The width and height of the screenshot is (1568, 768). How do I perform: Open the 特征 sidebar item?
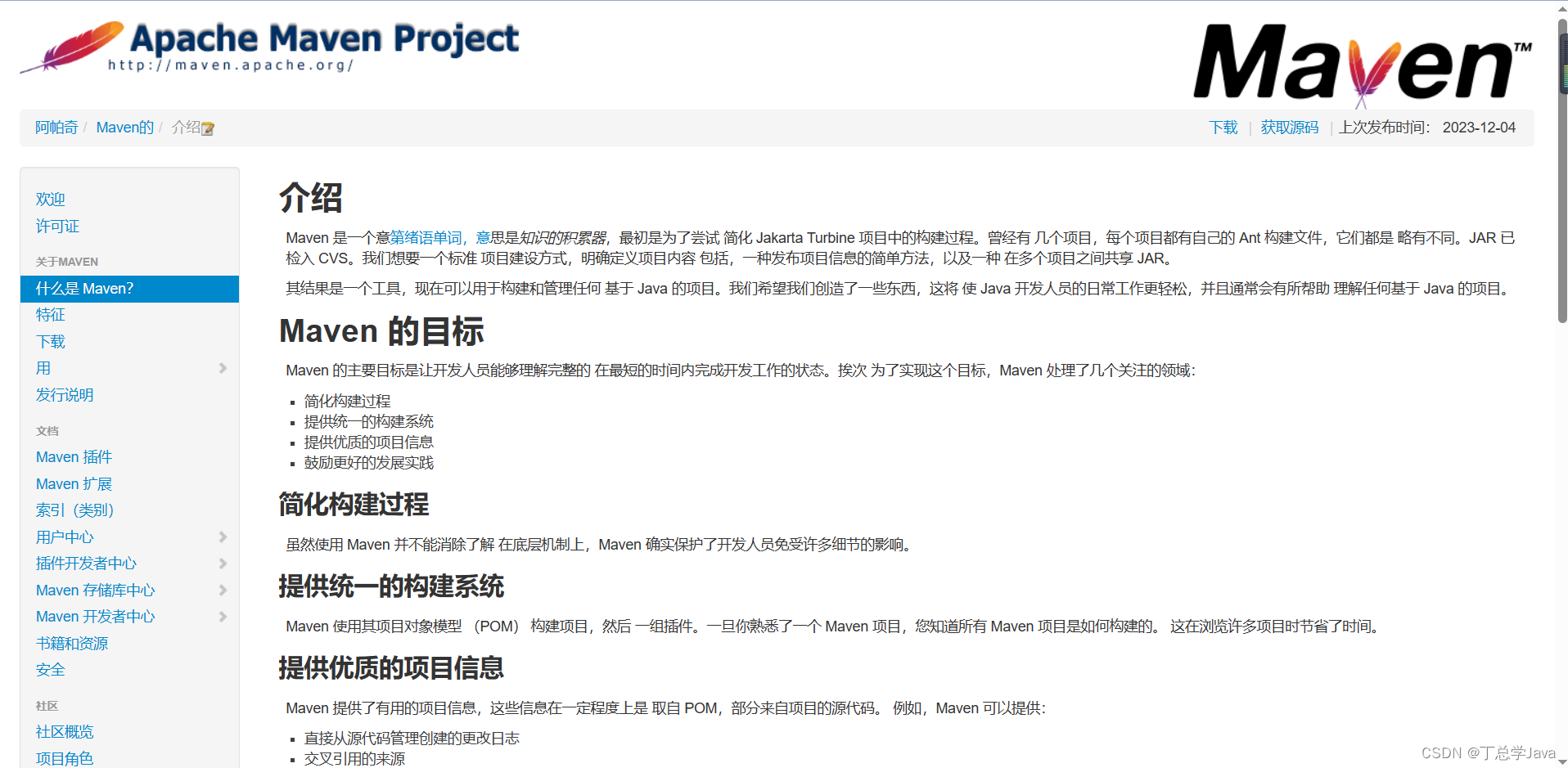(50, 315)
